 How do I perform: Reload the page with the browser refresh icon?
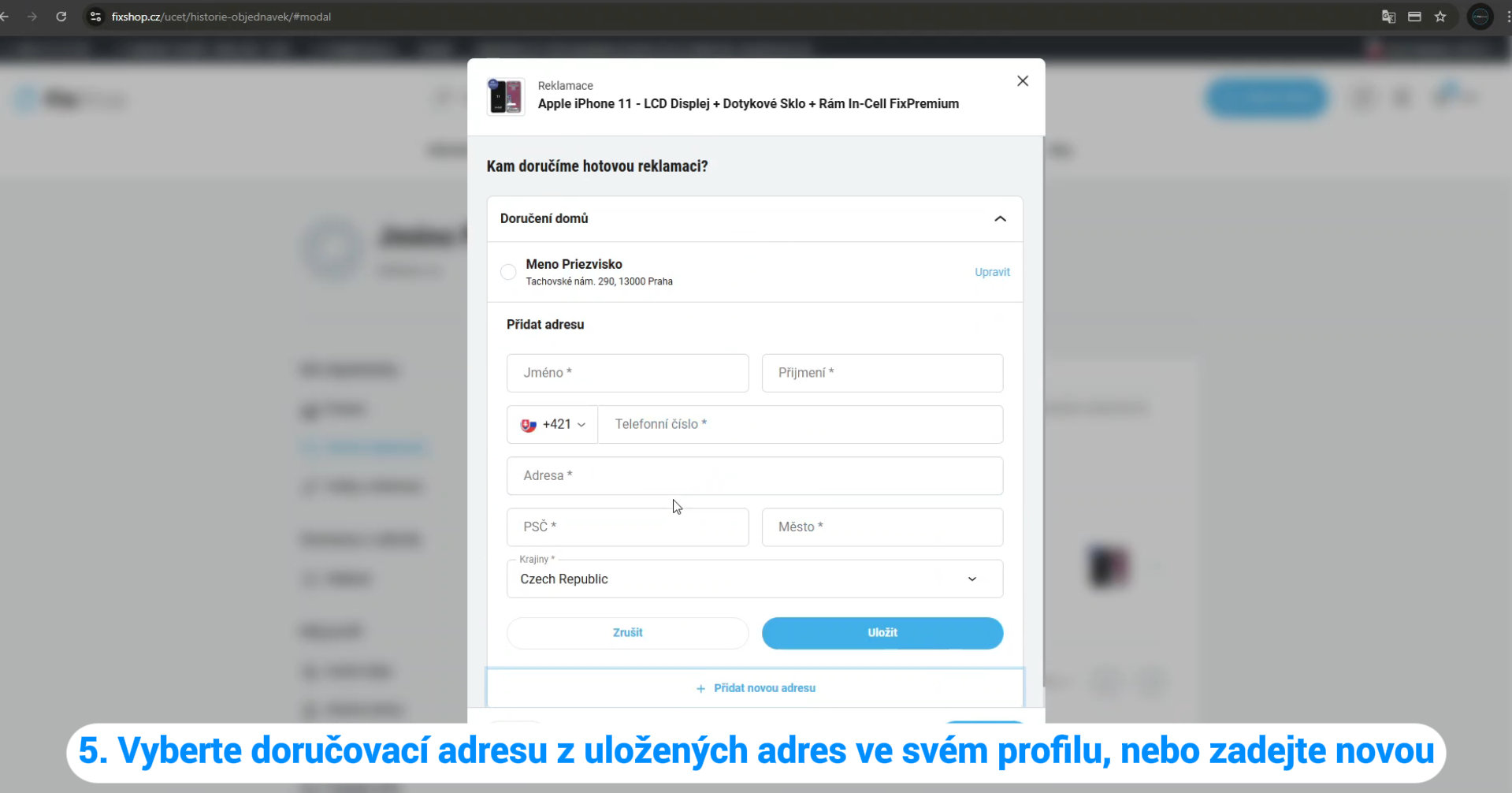61,17
